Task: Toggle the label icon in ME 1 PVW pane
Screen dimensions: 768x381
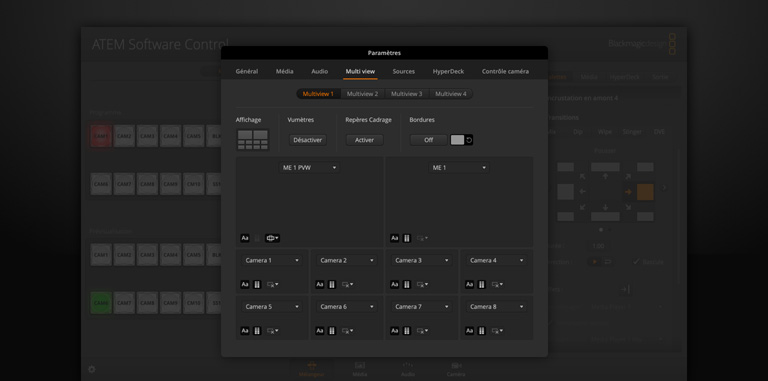Action: (245, 238)
